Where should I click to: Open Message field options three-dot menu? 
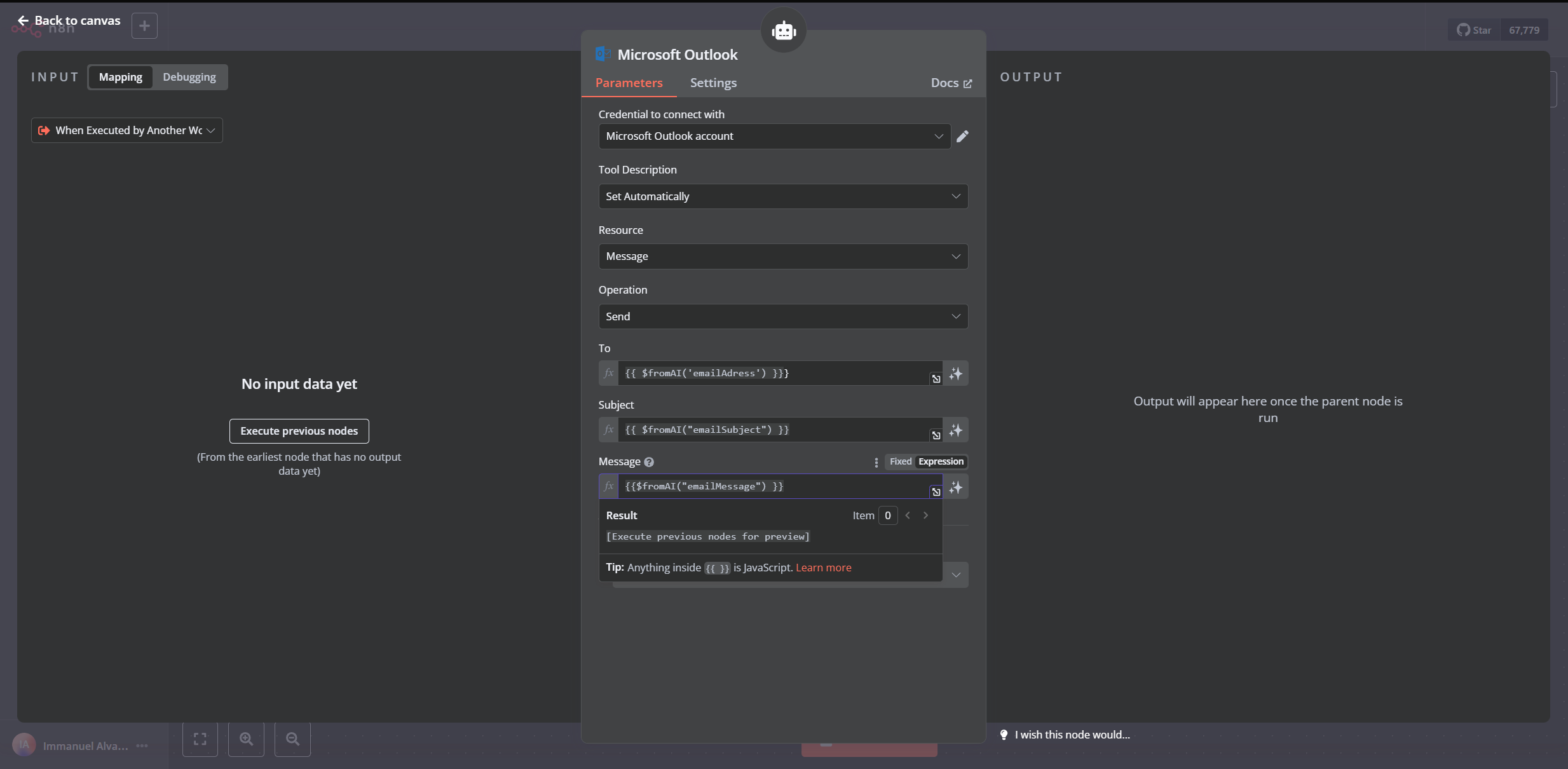coord(876,462)
